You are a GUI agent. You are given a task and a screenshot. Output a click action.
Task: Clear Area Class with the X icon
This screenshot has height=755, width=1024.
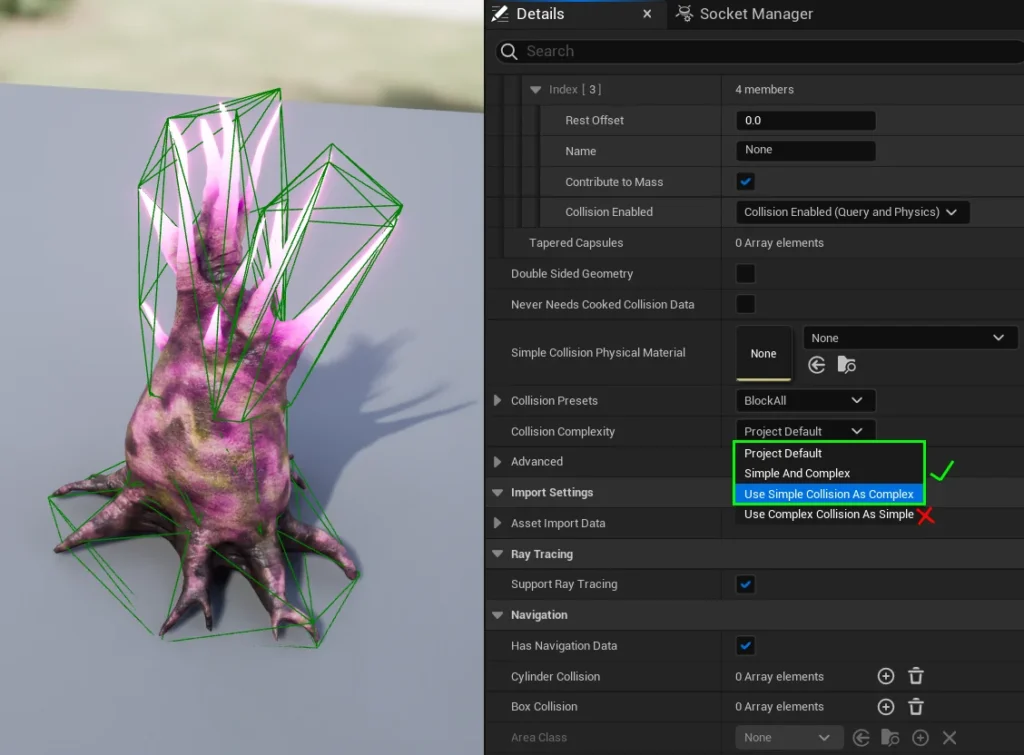point(949,738)
